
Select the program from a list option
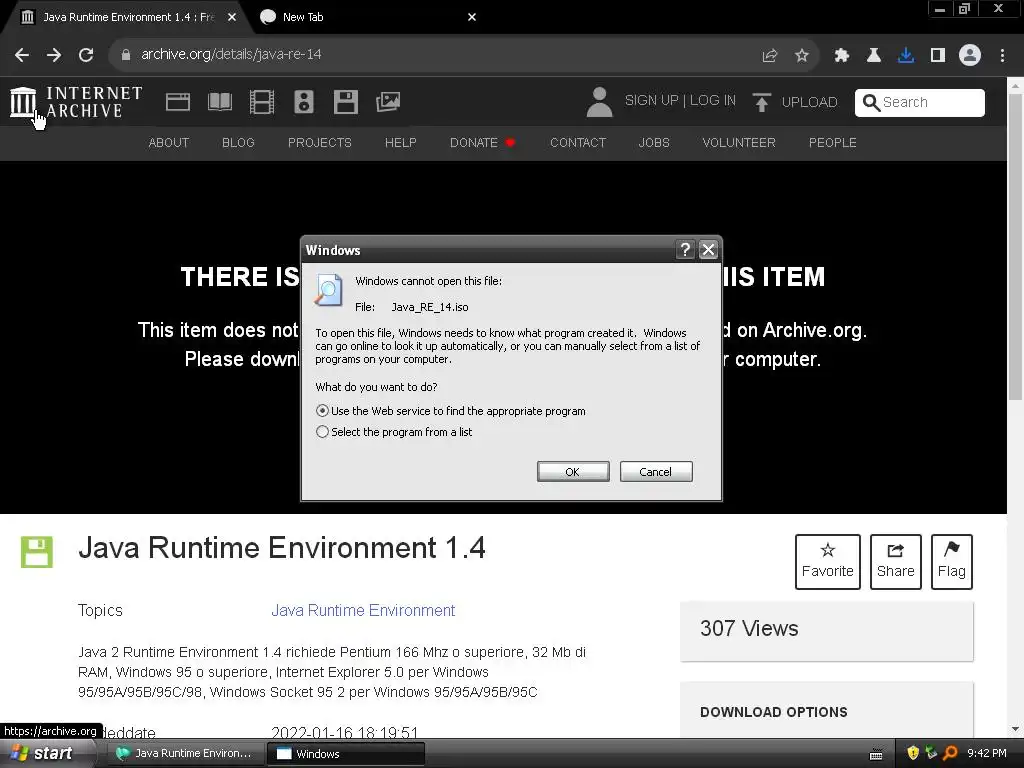[394, 432]
